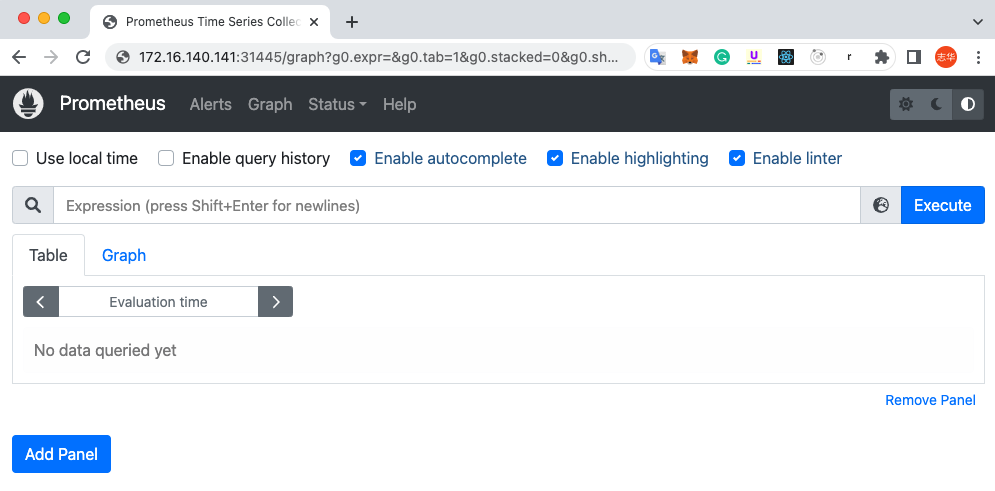Enable query history checkbox
995x491 pixels.
[x=166, y=158]
